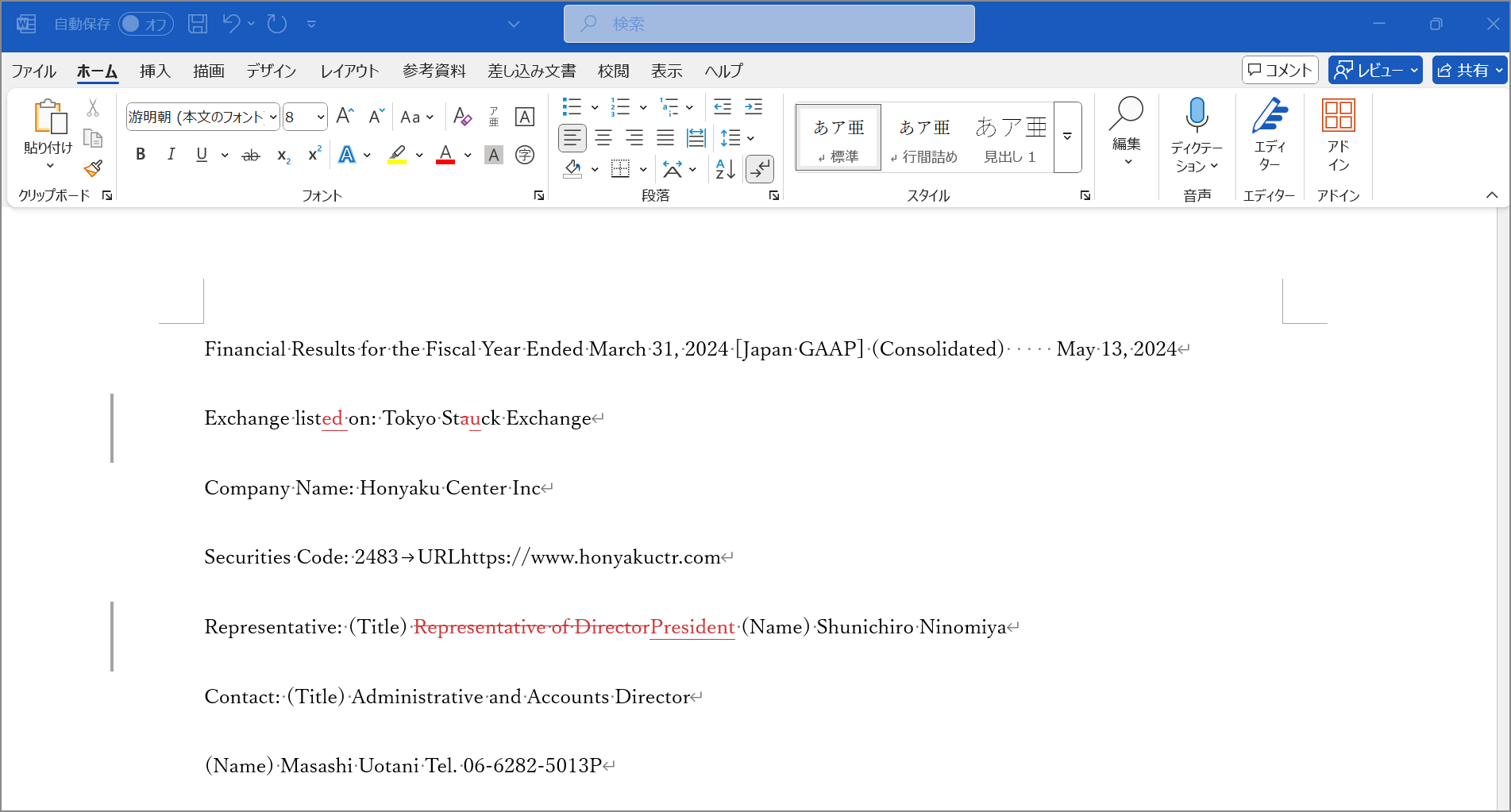1511x812 pixels.
Task: Expand the numbered list dropdown arrow
Action: tap(643, 106)
